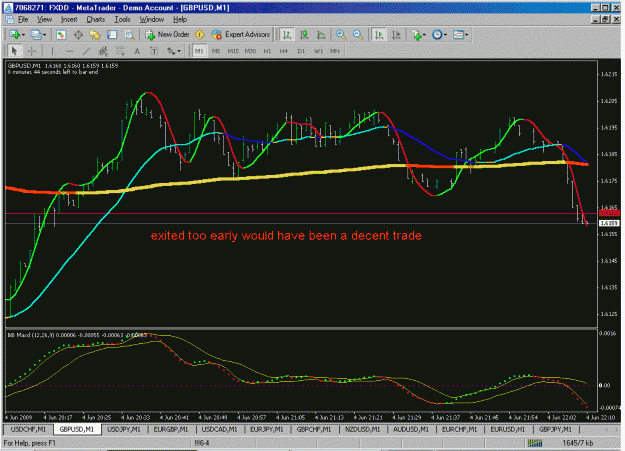Switch to the USDCHF,M1 chart tab

[28, 429]
